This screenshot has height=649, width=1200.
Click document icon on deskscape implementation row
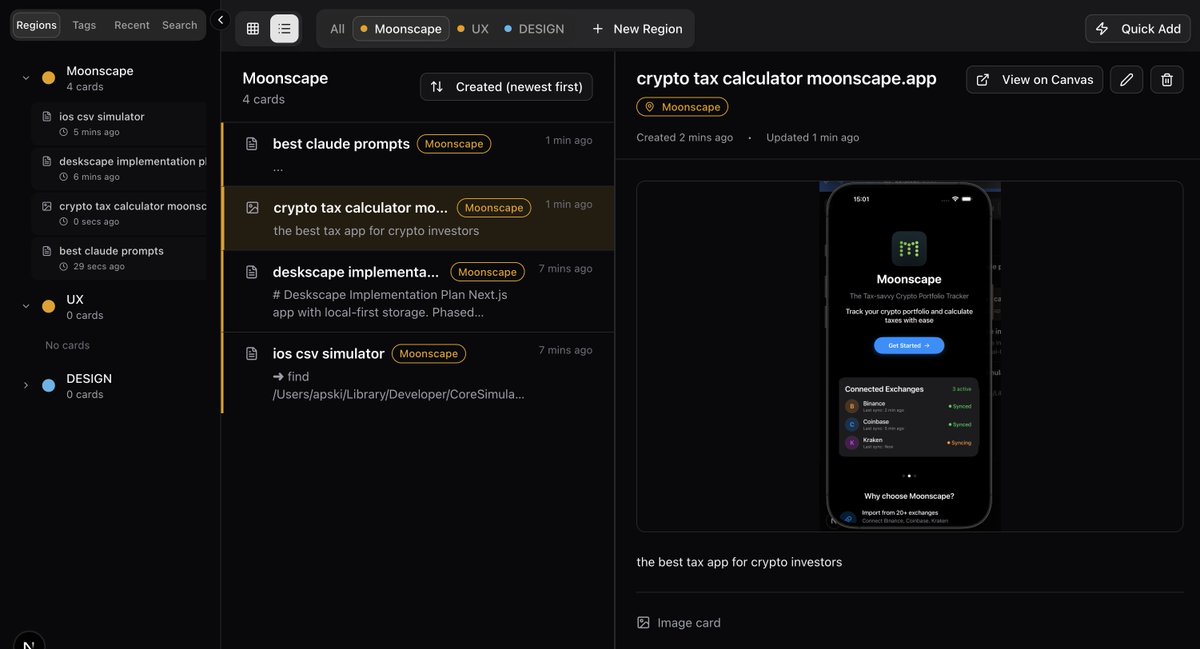(252, 272)
